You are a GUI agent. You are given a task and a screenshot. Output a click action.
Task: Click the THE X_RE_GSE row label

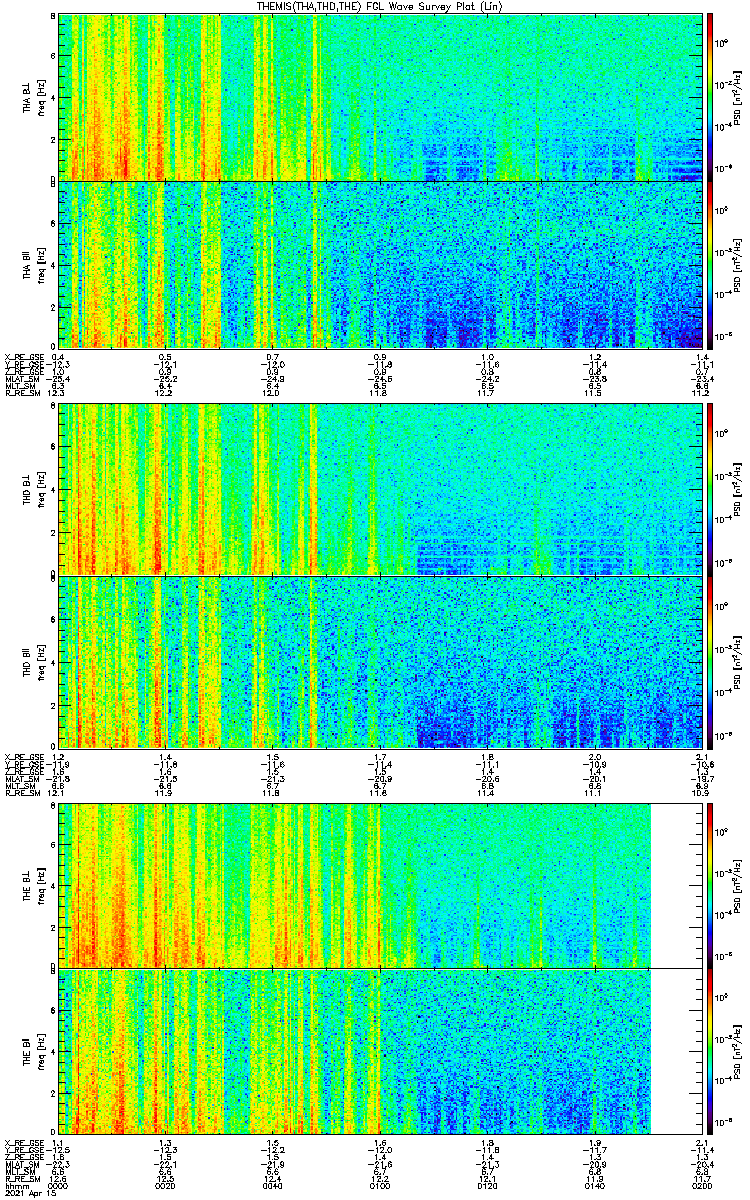point(23,1143)
